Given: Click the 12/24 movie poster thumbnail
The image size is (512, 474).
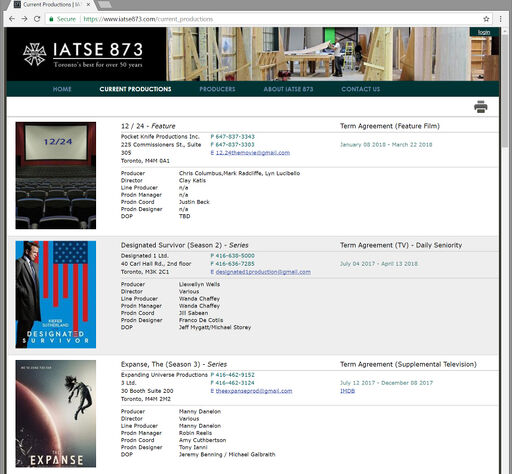Looking at the screenshot, I should 56,175.
